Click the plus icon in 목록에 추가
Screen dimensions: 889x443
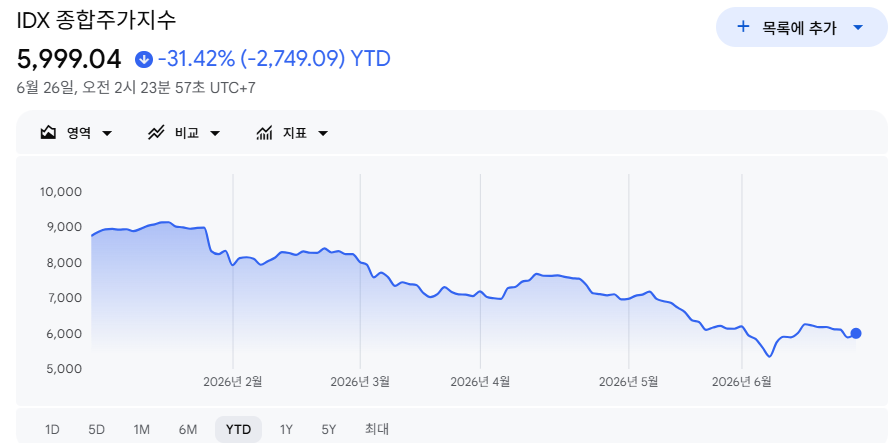[x=743, y=27]
